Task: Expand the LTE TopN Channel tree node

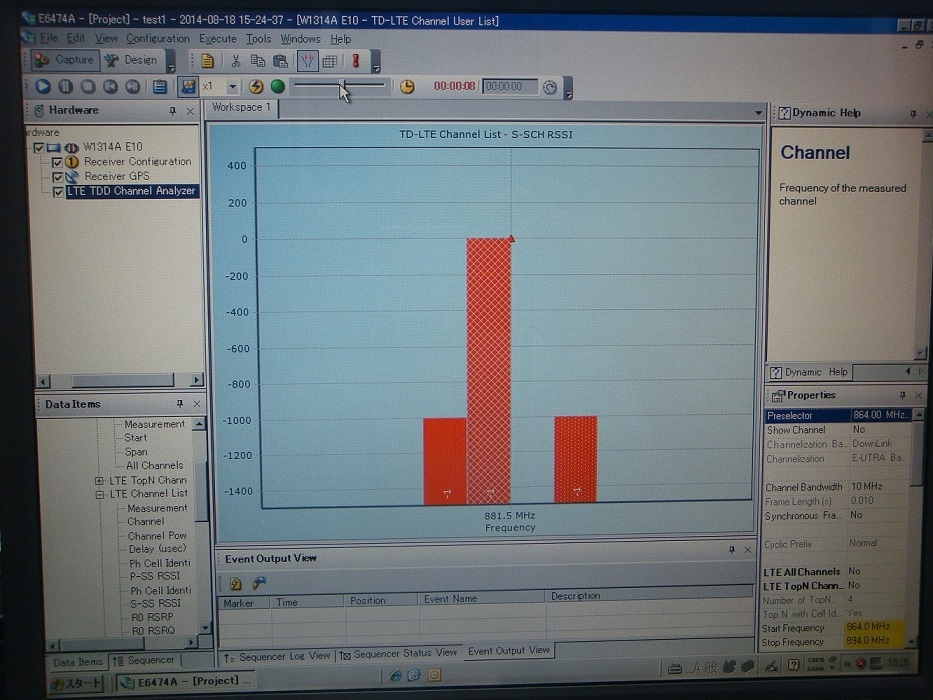Action: click(99, 480)
